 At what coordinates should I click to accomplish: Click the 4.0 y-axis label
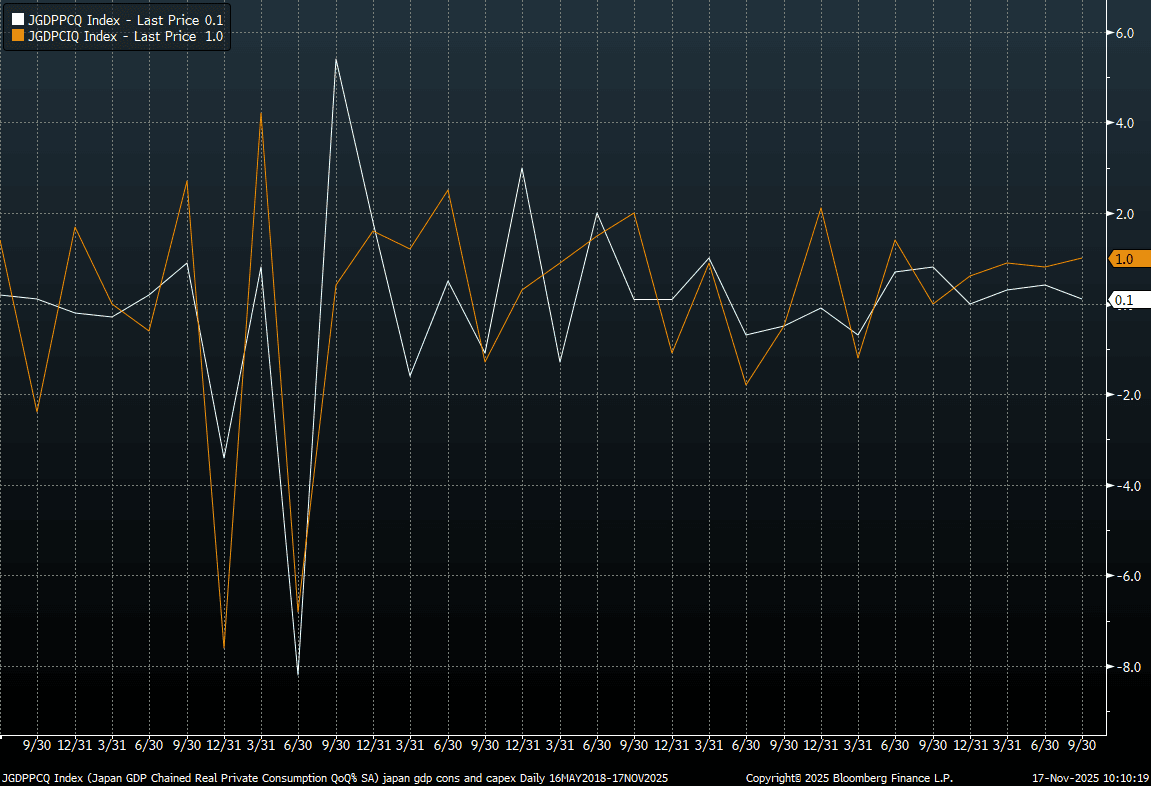point(1124,123)
